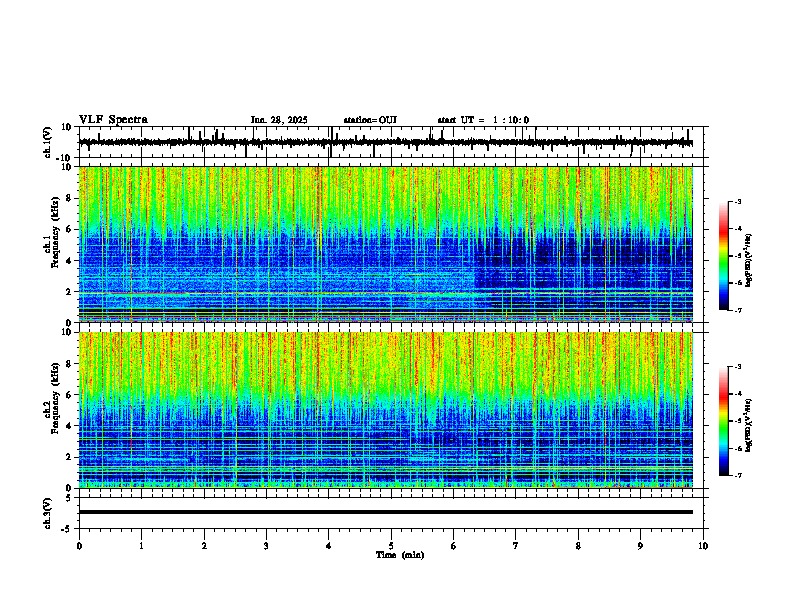
Task: Click the 'ch.3(V)' axis label
Action: pos(48,513)
